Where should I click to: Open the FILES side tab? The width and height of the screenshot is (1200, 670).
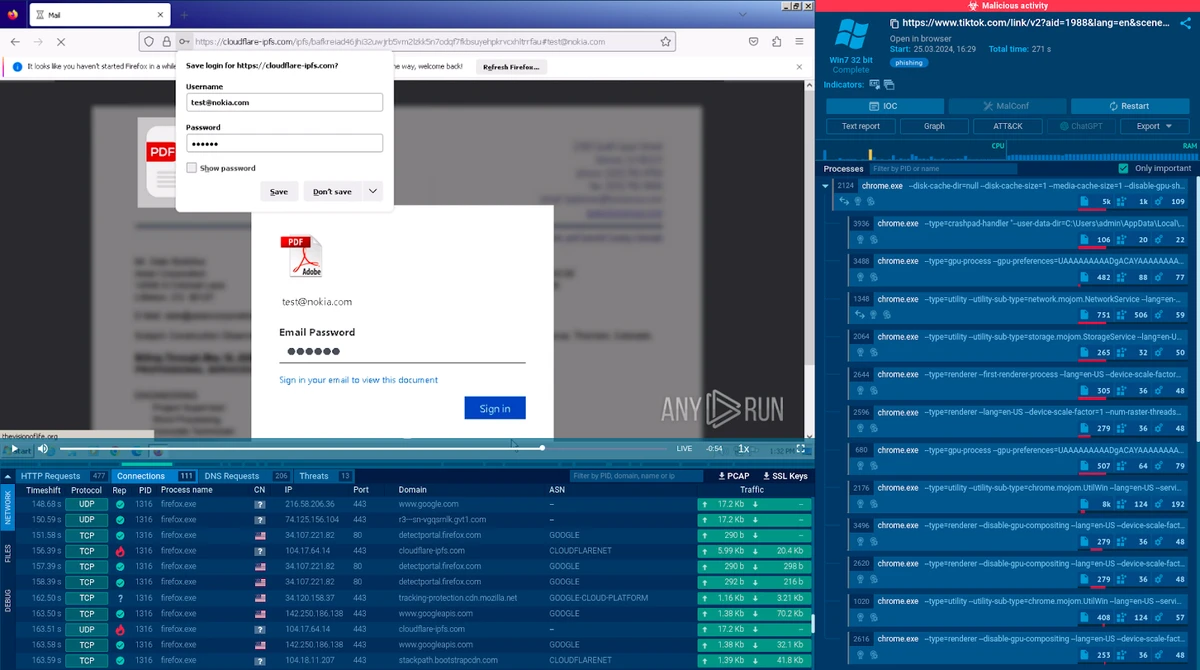(x=8, y=553)
